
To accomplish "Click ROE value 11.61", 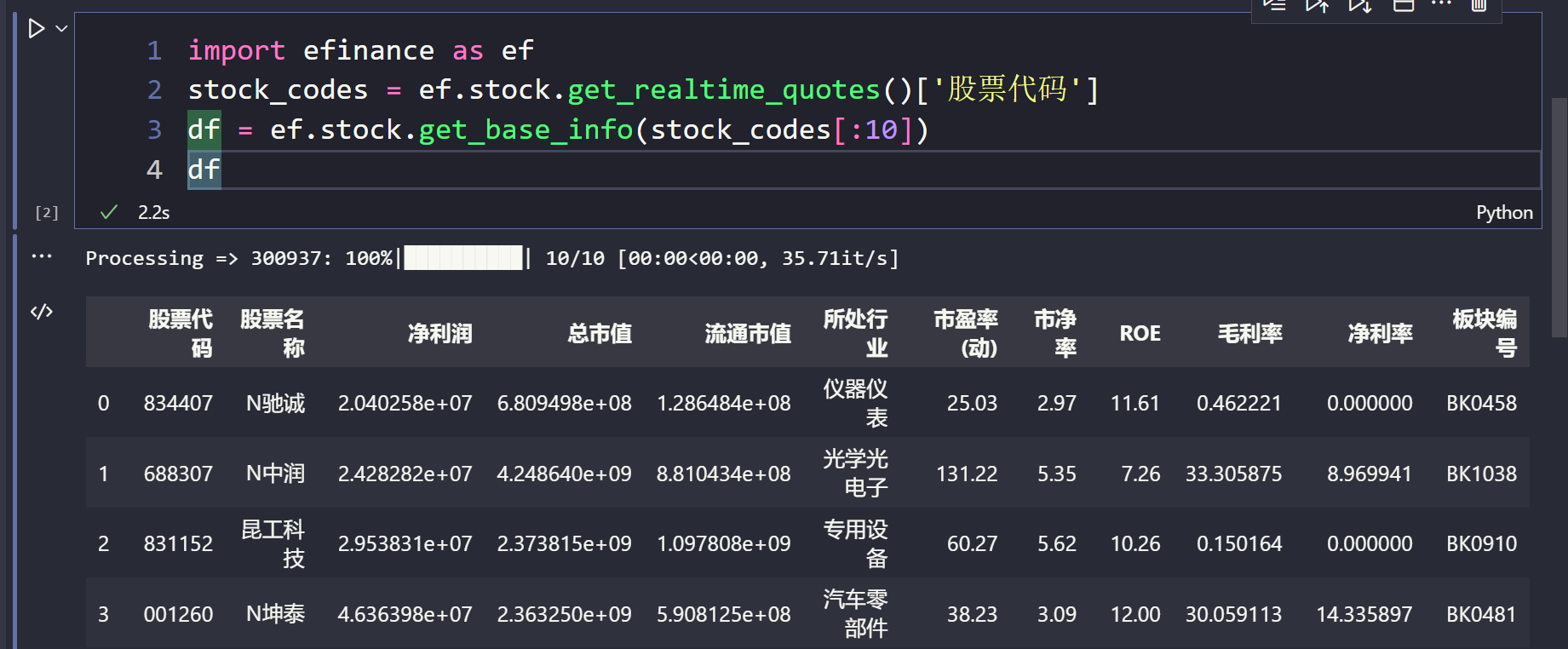I will click(x=1135, y=404).
